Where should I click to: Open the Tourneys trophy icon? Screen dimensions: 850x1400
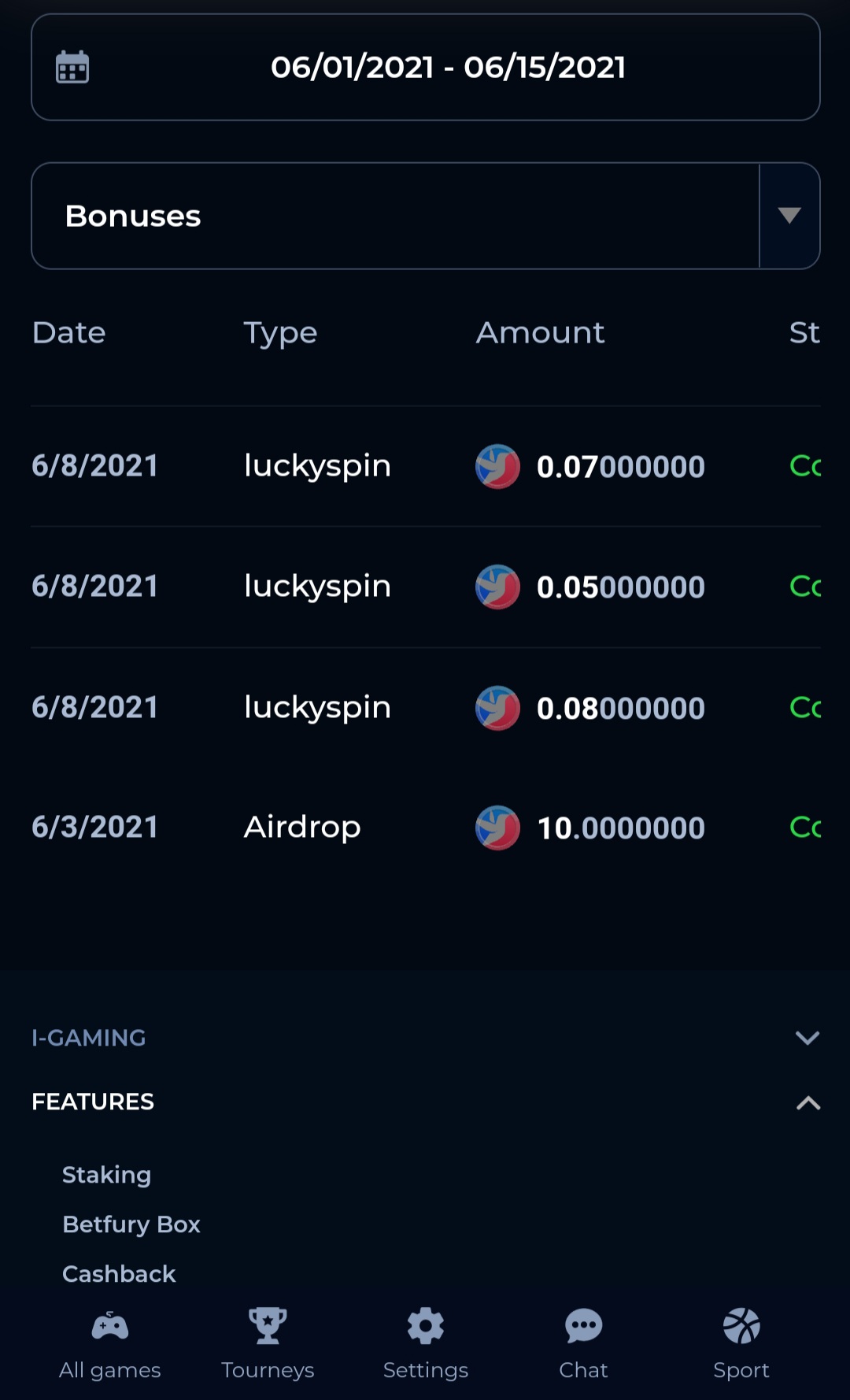point(268,1326)
